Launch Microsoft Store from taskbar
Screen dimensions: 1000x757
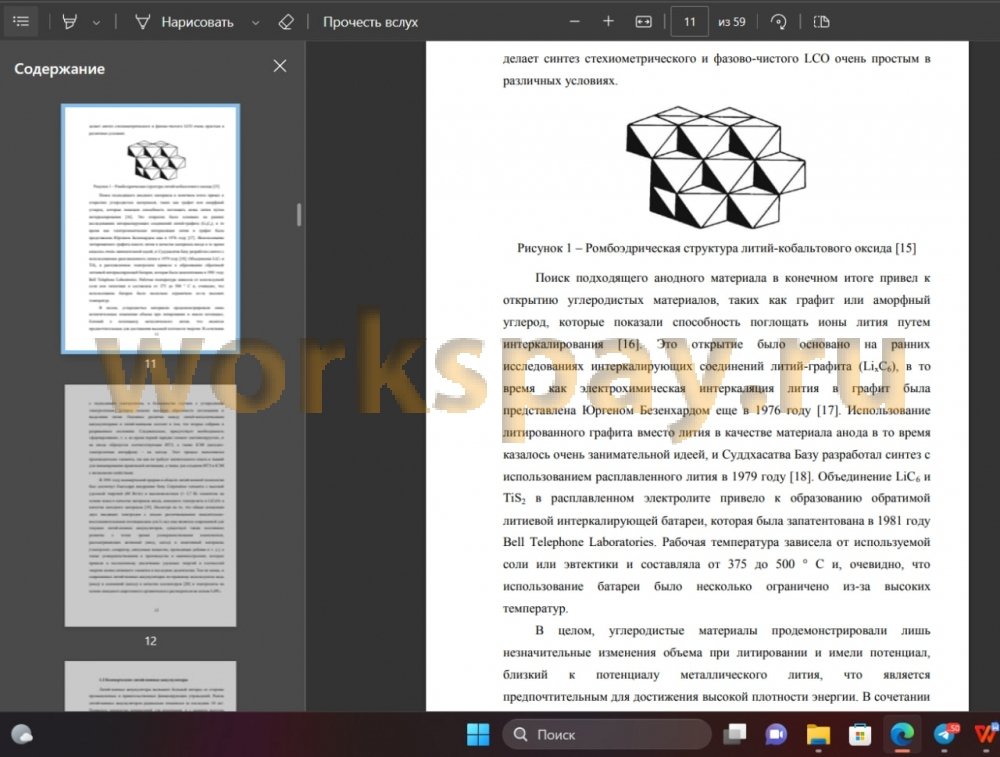tap(860, 735)
